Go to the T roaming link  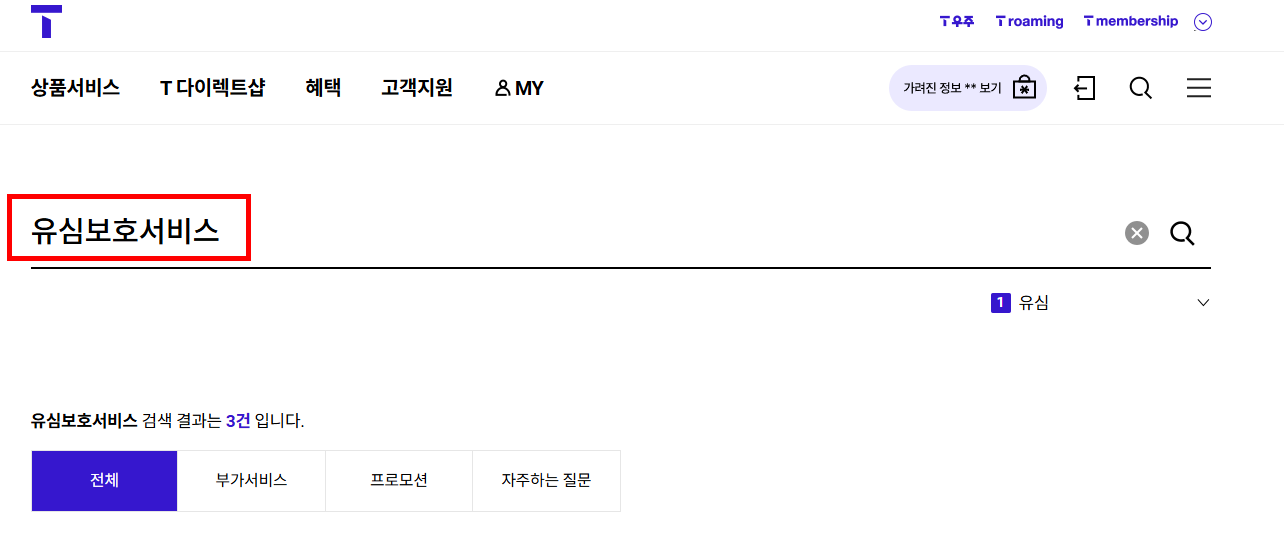(1029, 21)
